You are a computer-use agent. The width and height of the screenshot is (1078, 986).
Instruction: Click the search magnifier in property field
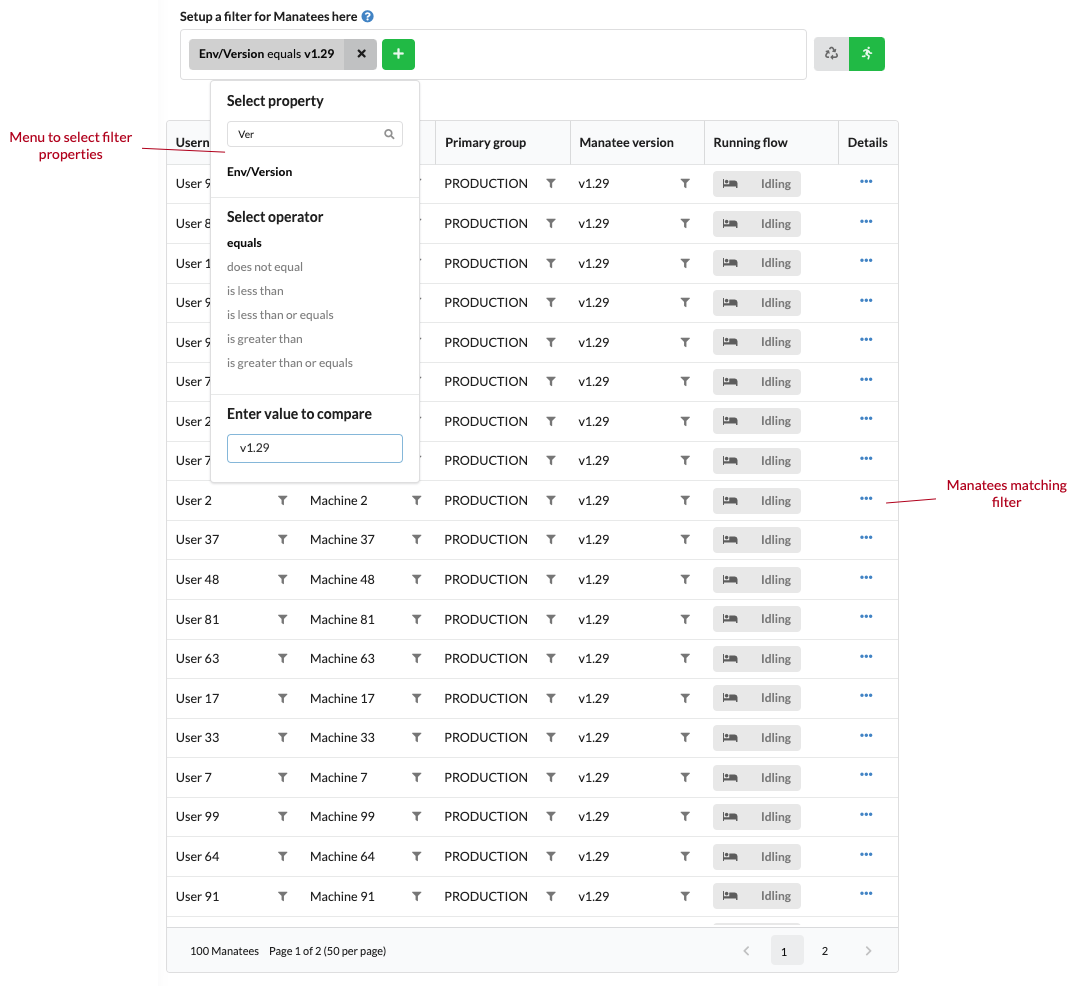click(x=389, y=134)
